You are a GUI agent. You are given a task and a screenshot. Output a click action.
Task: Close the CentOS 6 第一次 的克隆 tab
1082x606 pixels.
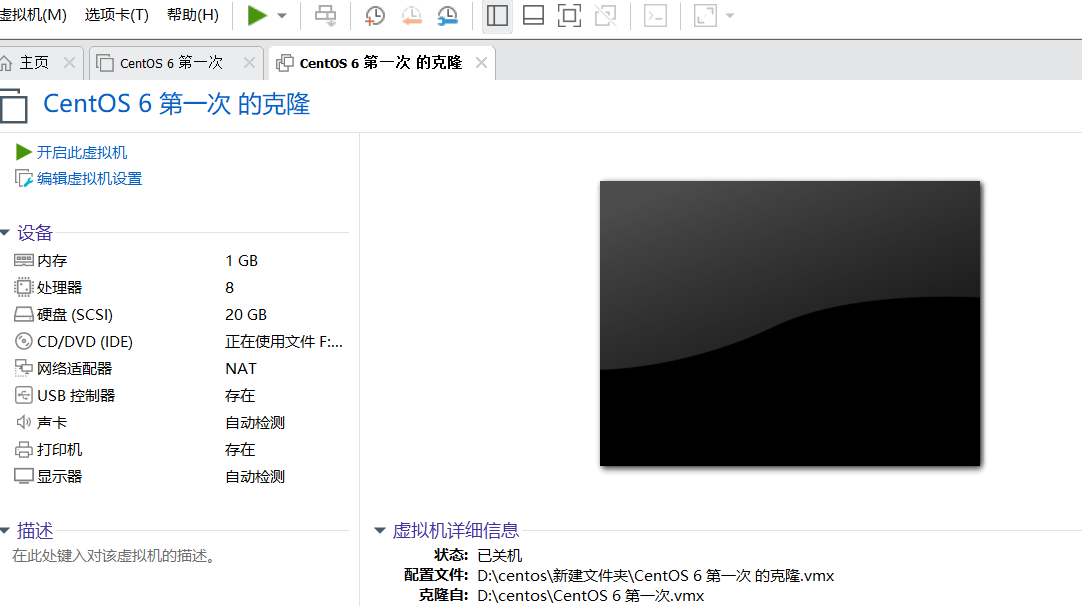tap(481, 63)
